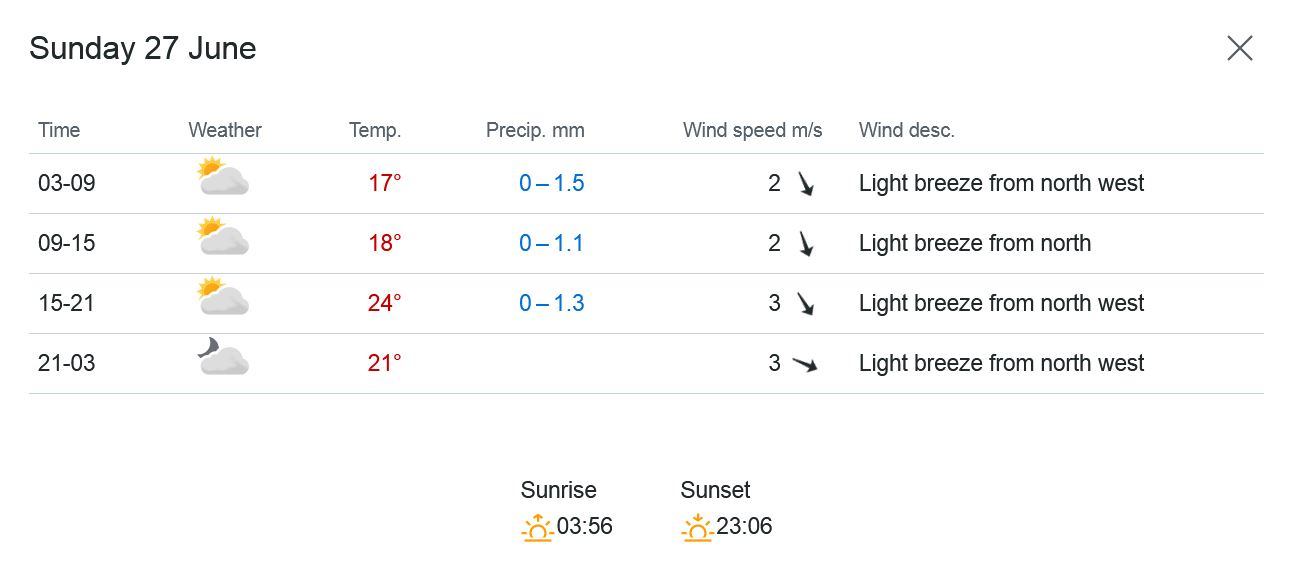Click the partly cloudy icon for 09-15
The image size is (1292, 575).
pos(223,238)
